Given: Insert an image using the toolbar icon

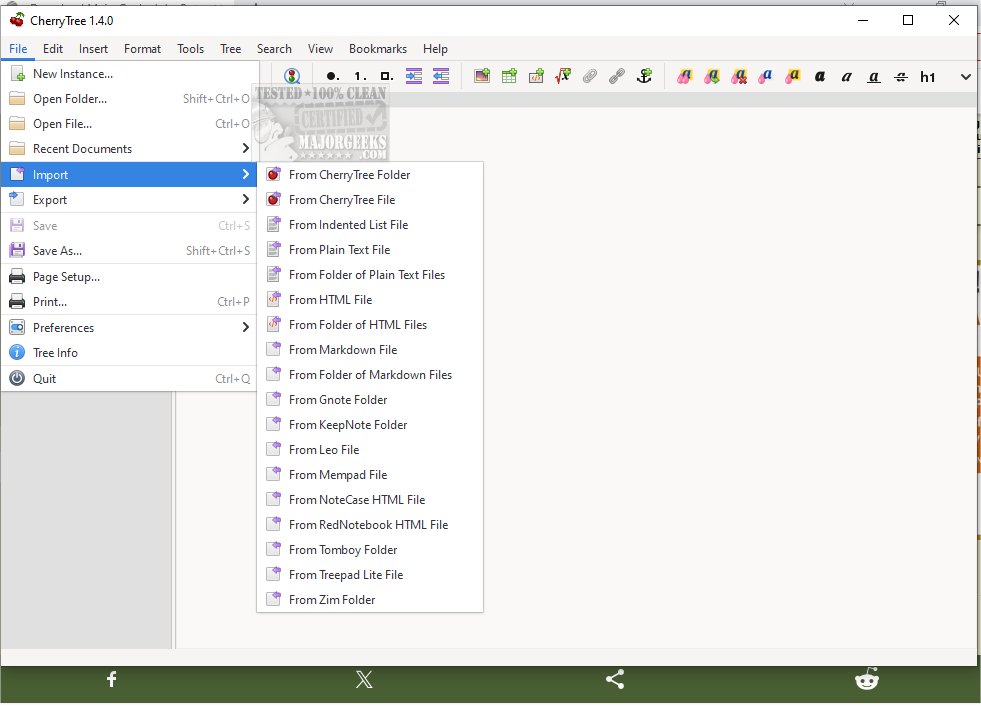Looking at the screenshot, I should point(482,76).
